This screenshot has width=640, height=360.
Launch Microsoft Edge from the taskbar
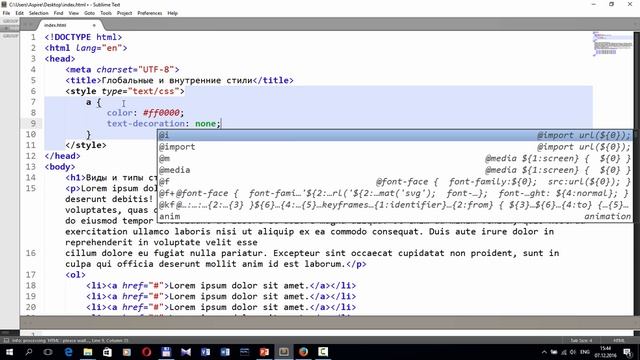(x=68, y=352)
